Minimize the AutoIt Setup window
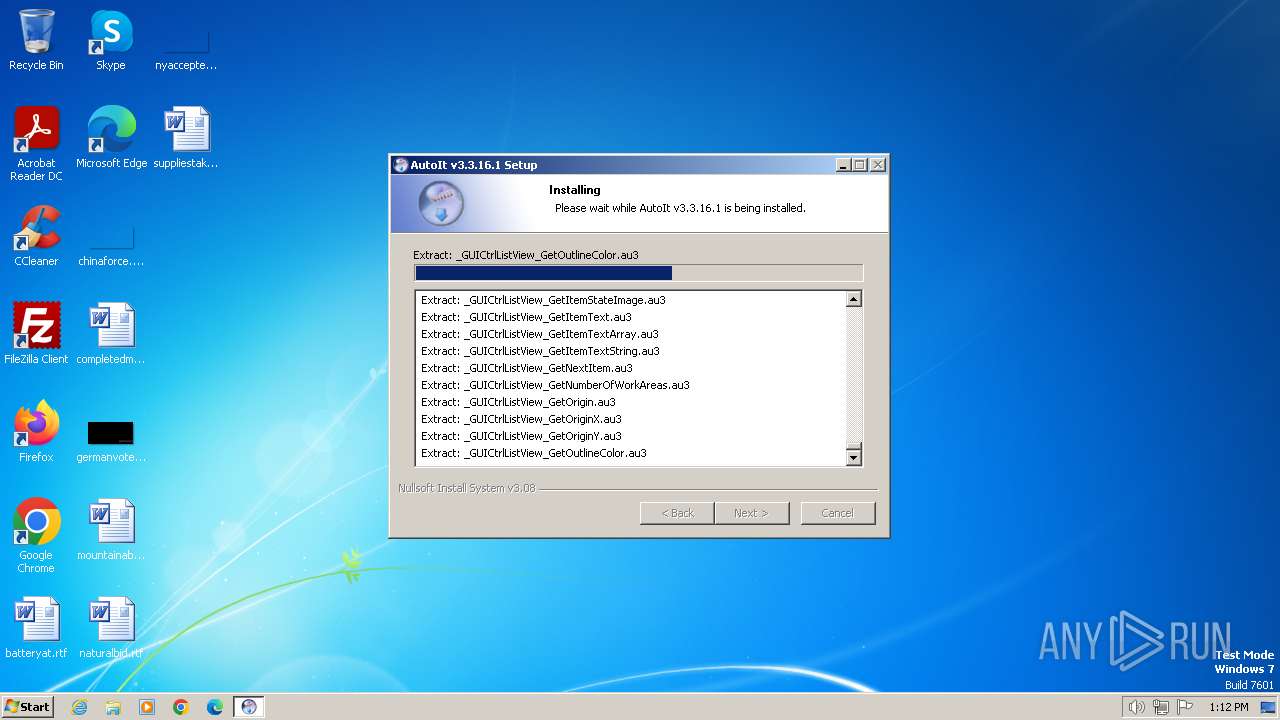This screenshot has height=720, width=1280. (x=843, y=165)
